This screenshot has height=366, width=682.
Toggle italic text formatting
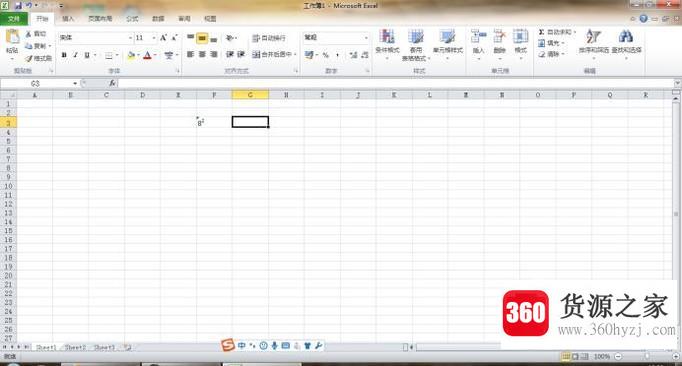point(75,55)
